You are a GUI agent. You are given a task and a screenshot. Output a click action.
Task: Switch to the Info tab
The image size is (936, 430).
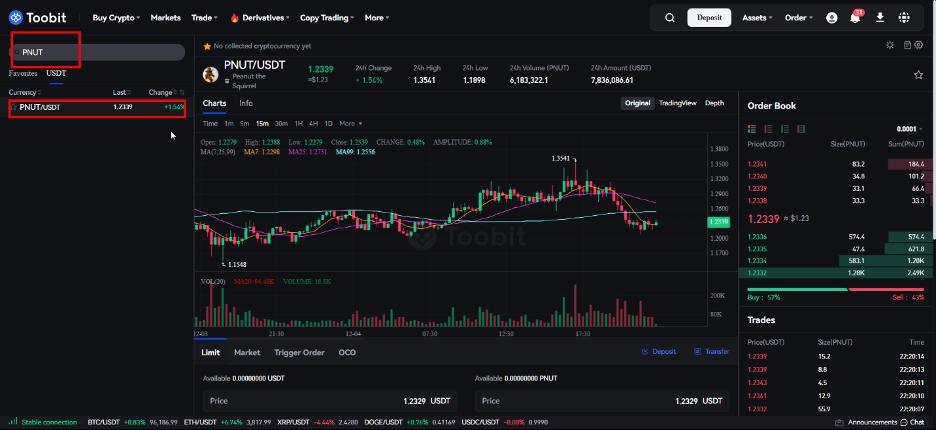[246, 103]
